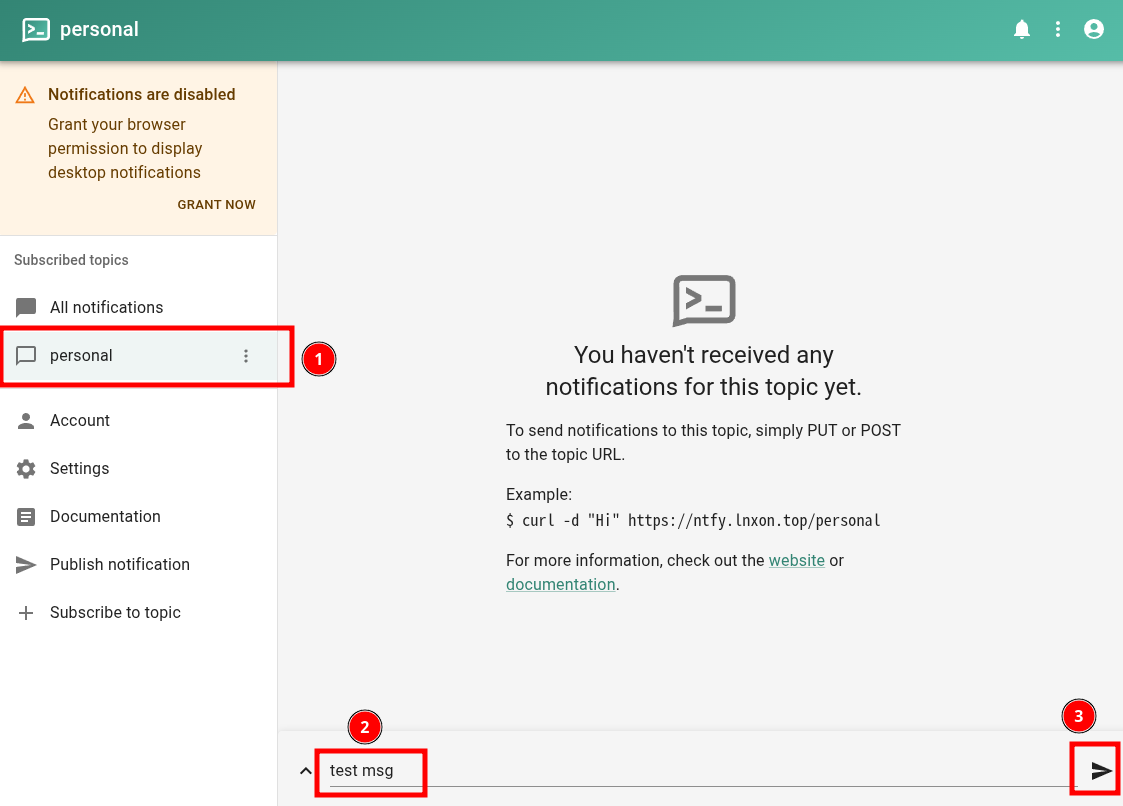The height and width of the screenshot is (806, 1123).
Task: Click the orange warning triangle icon
Action: 25,95
